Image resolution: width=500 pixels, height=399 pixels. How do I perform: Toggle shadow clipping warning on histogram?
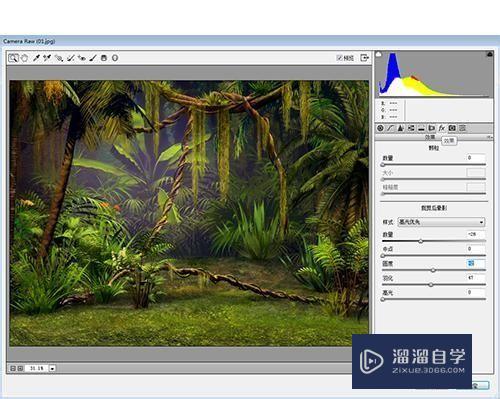pyautogui.click(x=379, y=54)
